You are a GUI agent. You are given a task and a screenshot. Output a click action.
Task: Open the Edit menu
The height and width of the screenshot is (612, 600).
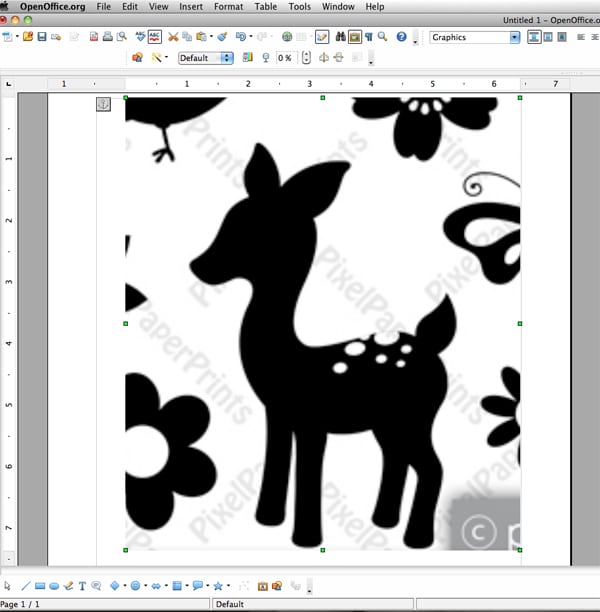(x=130, y=7)
